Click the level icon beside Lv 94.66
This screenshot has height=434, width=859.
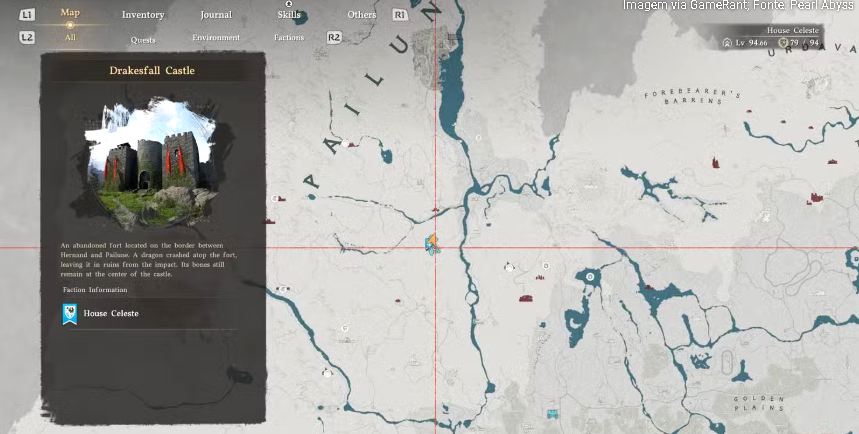[727, 43]
